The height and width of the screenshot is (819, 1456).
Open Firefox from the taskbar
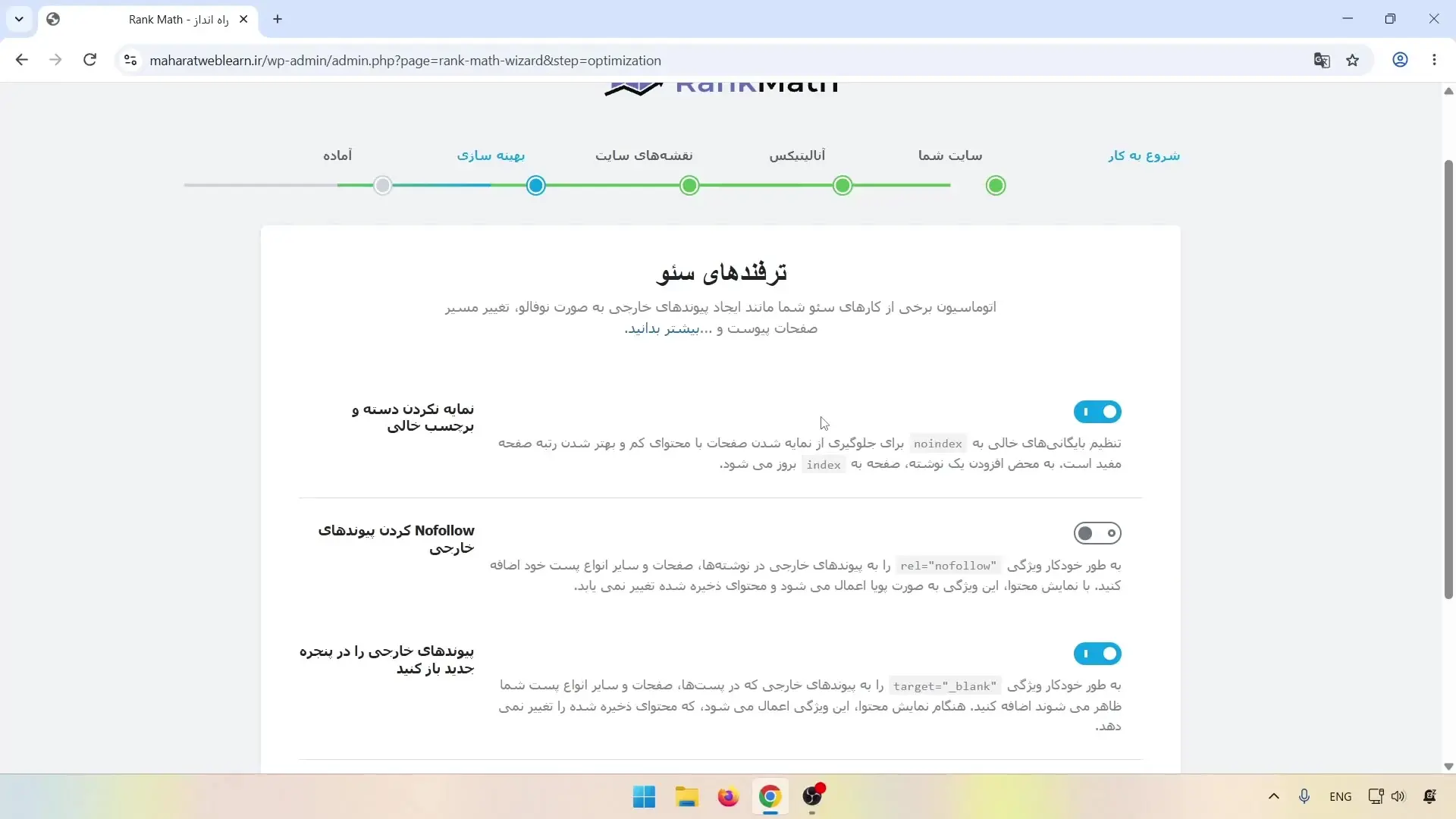tap(728, 797)
